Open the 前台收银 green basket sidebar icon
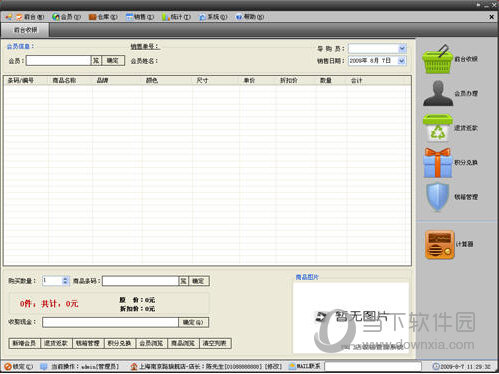This screenshot has height=374, width=499. [438, 59]
